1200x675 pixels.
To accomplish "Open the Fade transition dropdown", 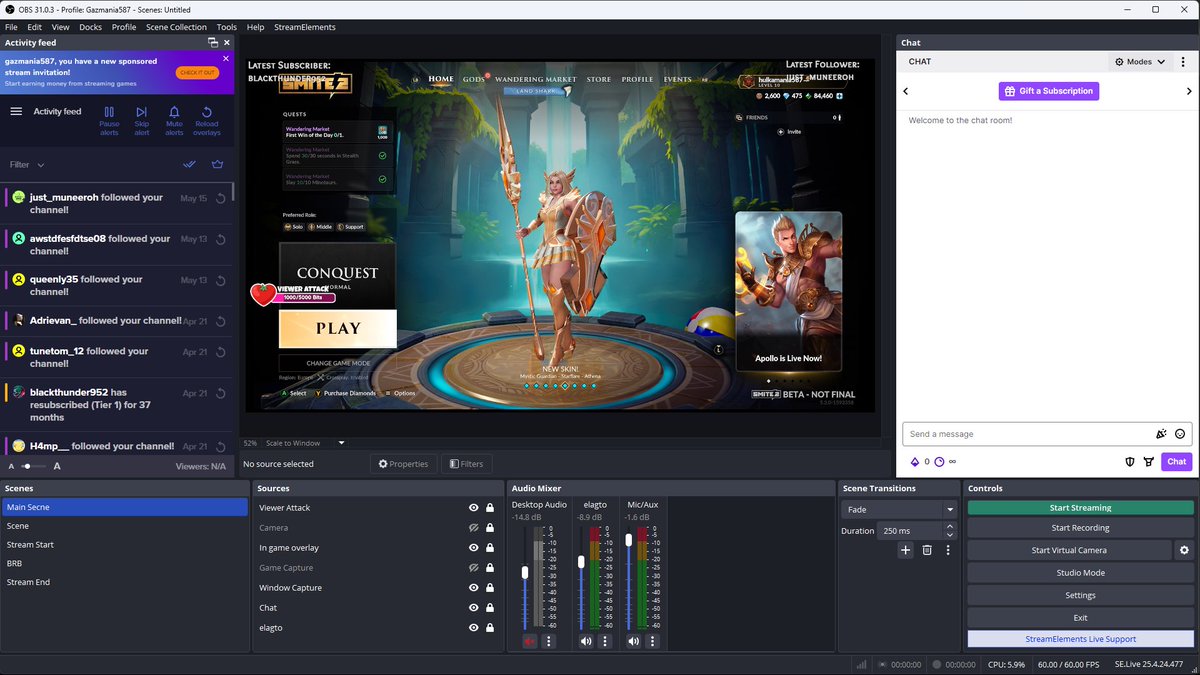I will pyautogui.click(x=899, y=509).
